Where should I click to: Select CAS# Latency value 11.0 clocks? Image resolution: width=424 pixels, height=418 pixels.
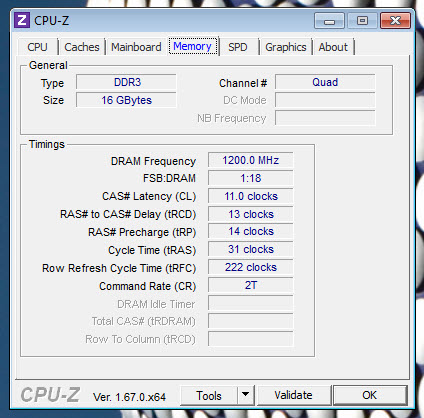251,196
